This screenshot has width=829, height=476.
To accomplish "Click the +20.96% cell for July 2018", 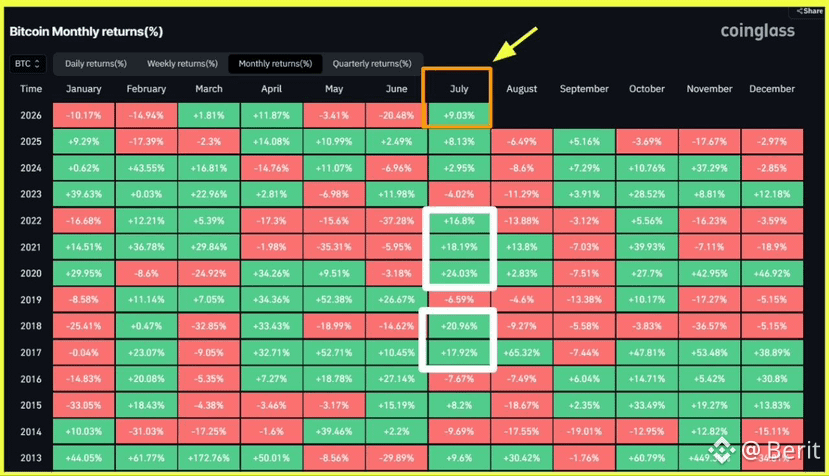I will [459, 326].
